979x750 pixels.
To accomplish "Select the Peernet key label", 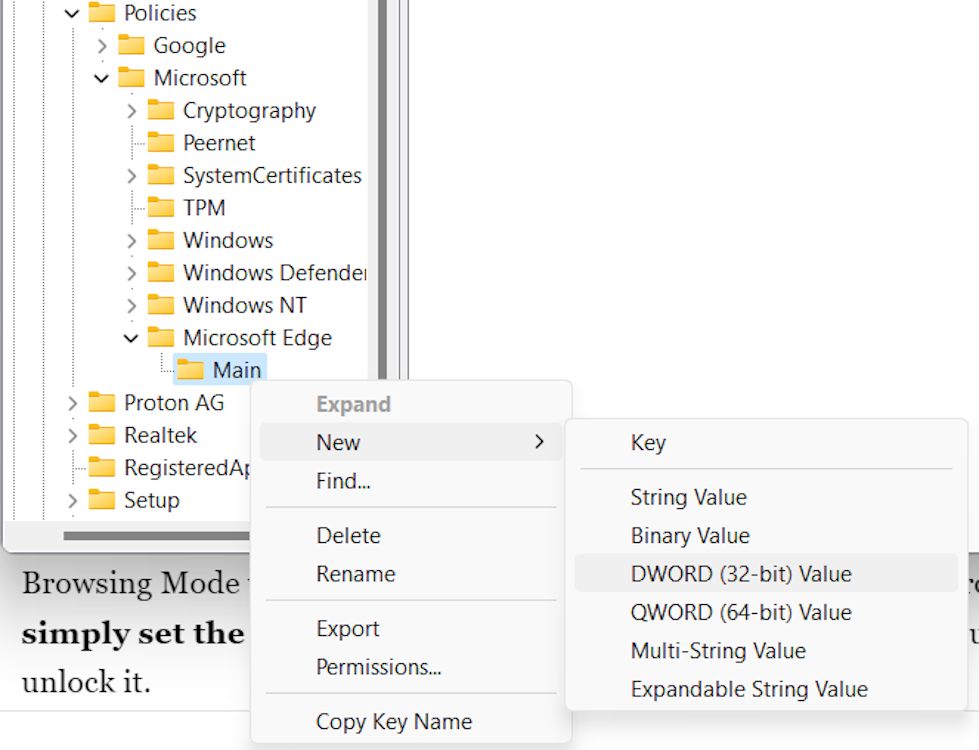I will pos(219,143).
